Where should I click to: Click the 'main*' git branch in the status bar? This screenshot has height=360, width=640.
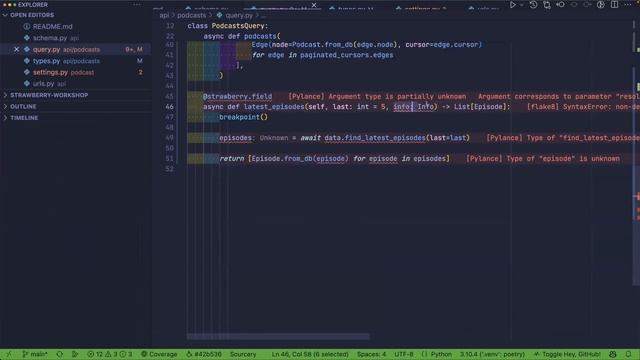[x=36, y=354]
